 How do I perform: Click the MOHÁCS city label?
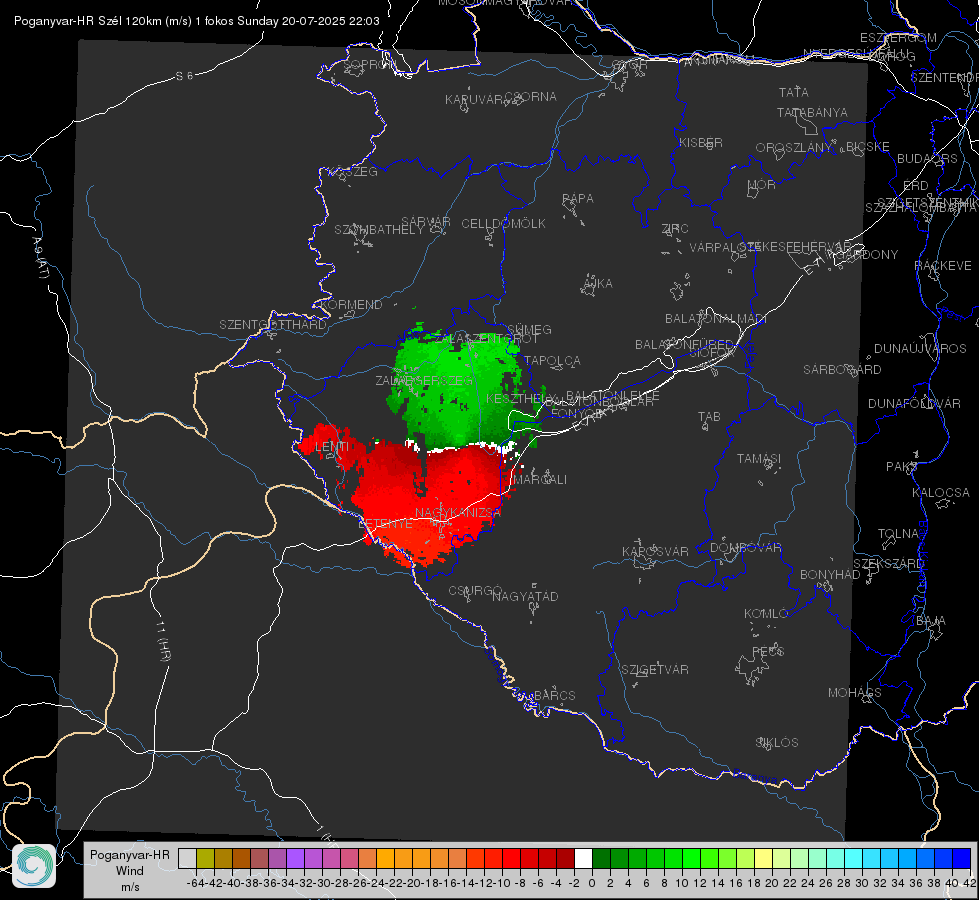click(855, 693)
